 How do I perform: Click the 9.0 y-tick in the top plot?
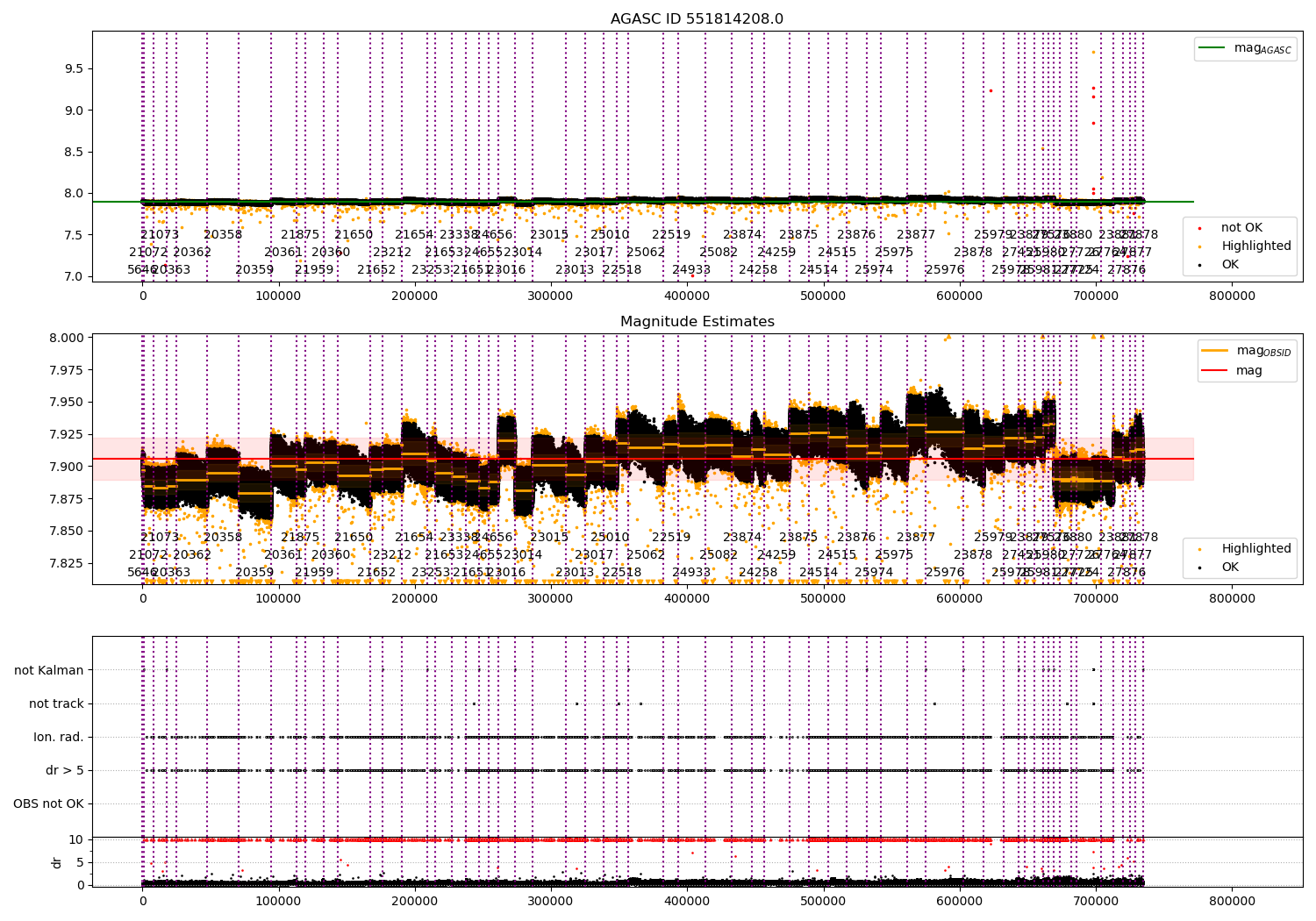tap(75, 111)
